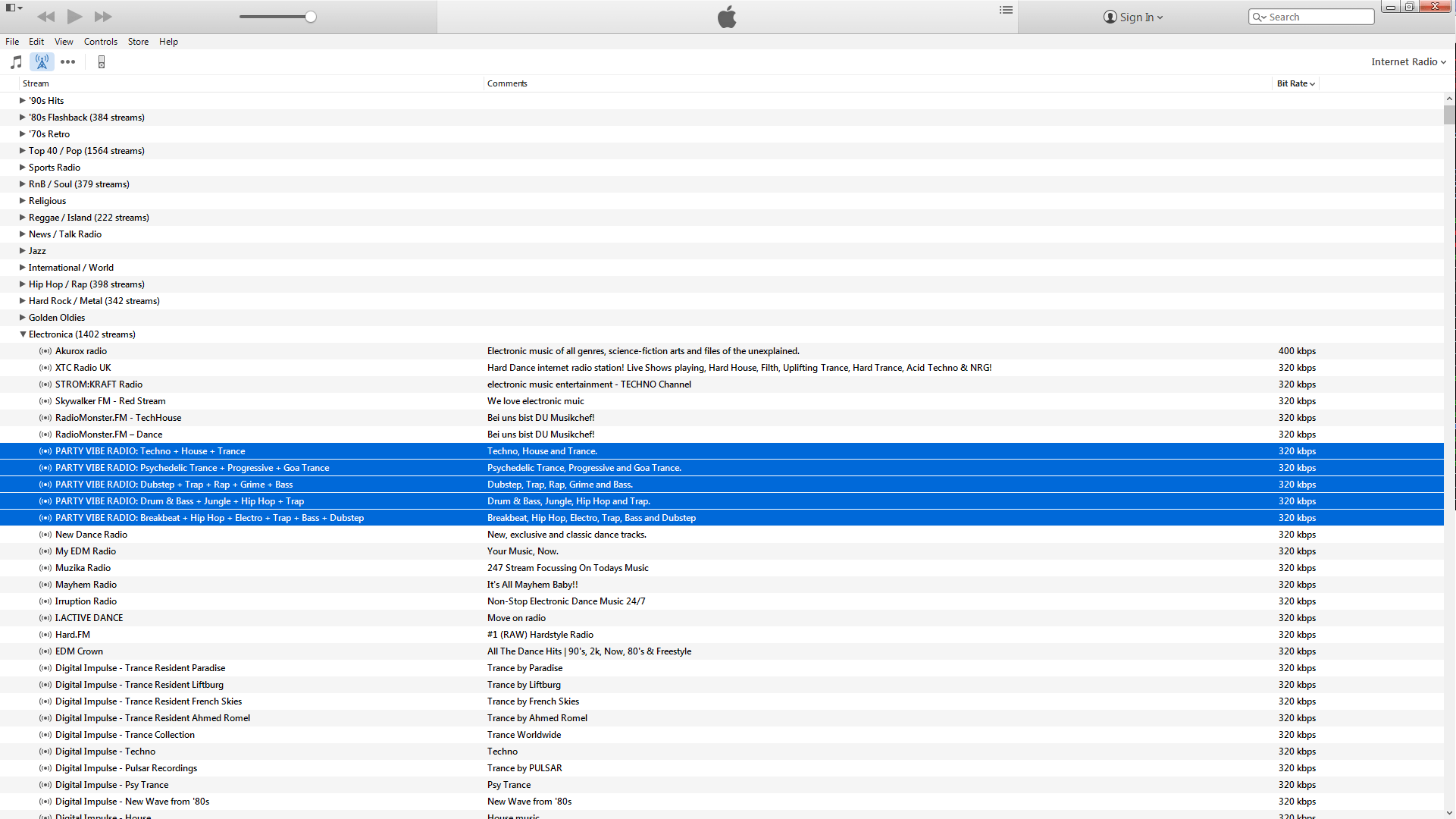Sort by the Comments column header
This screenshot has height=819, width=1456.
[x=878, y=83]
